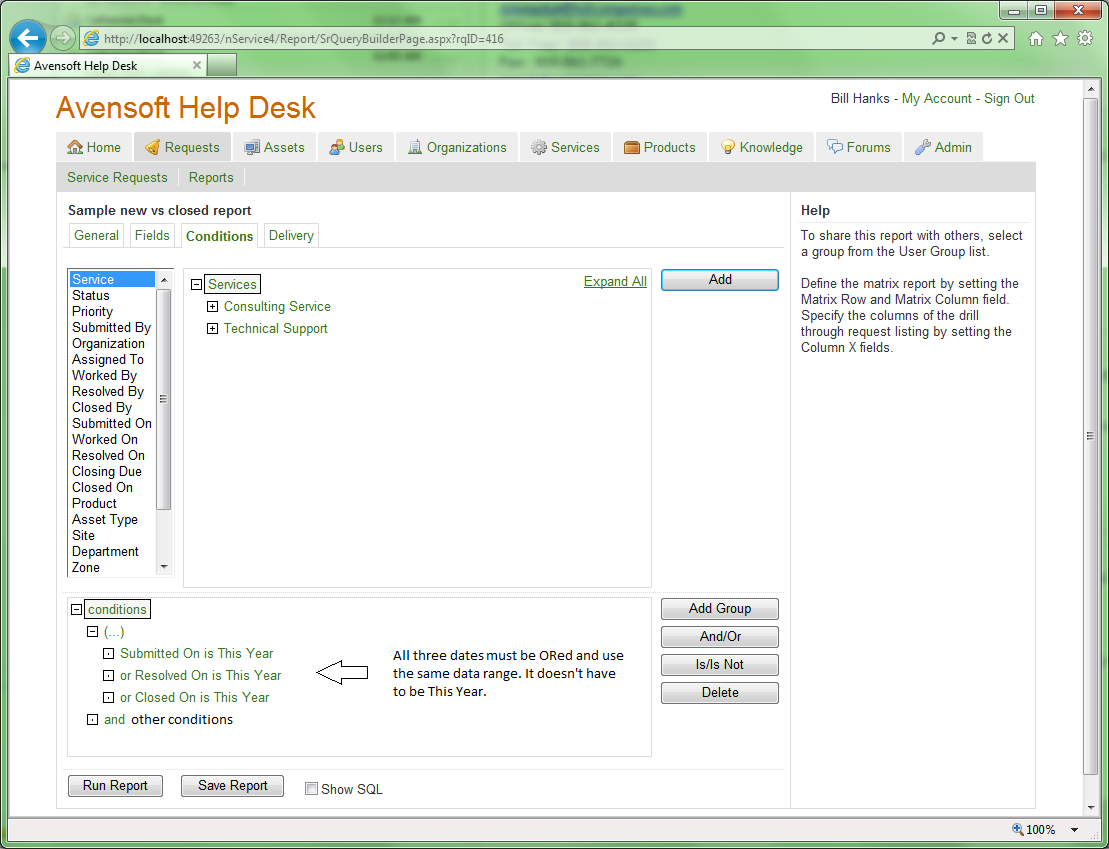Switch to the Delivery tab
The height and width of the screenshot is (849, 1109).
coord(291,236)
